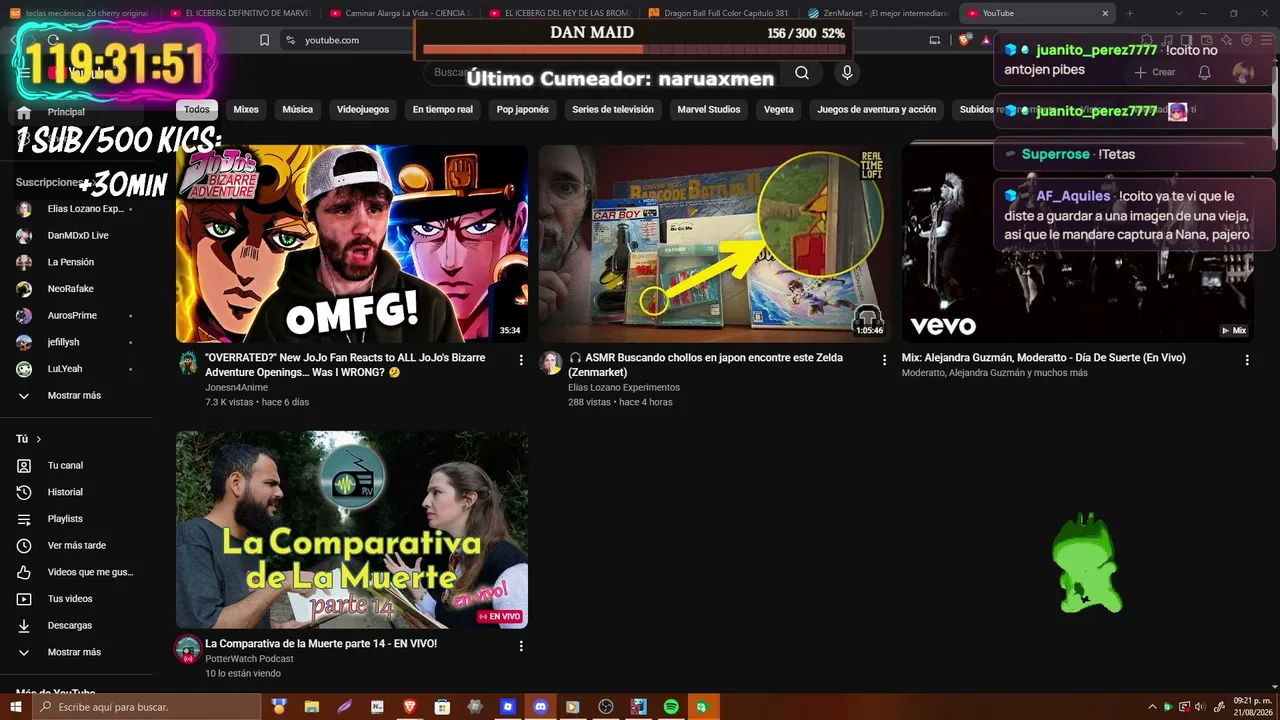
Task: Open options menu for JoJo reaction video
Action: [521, 359]
